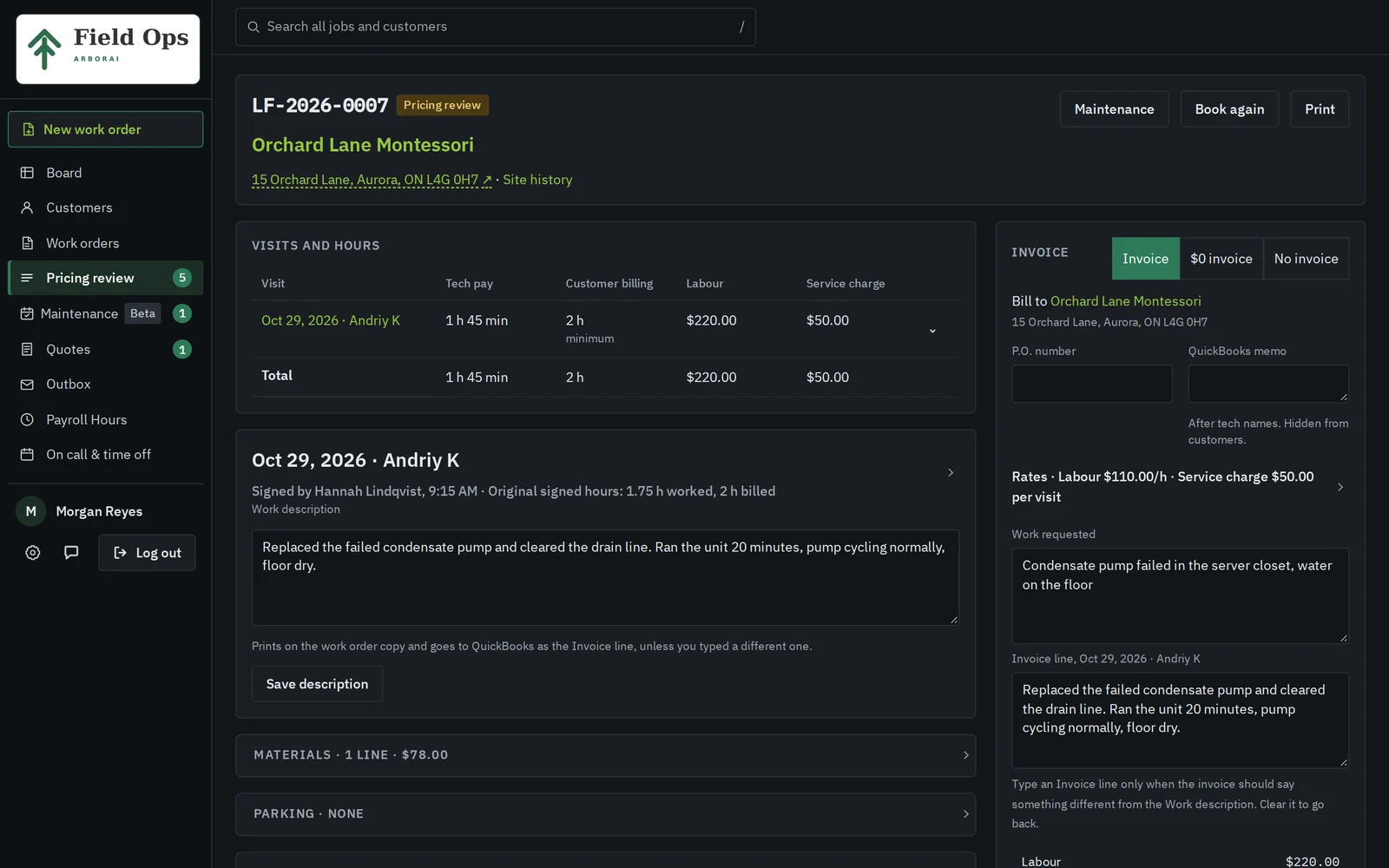Image resolution: width=1389 pixels, height=868 pixels.
Task: Open the Outbox page
Action: pyautogui.click(x=106, y=385)
